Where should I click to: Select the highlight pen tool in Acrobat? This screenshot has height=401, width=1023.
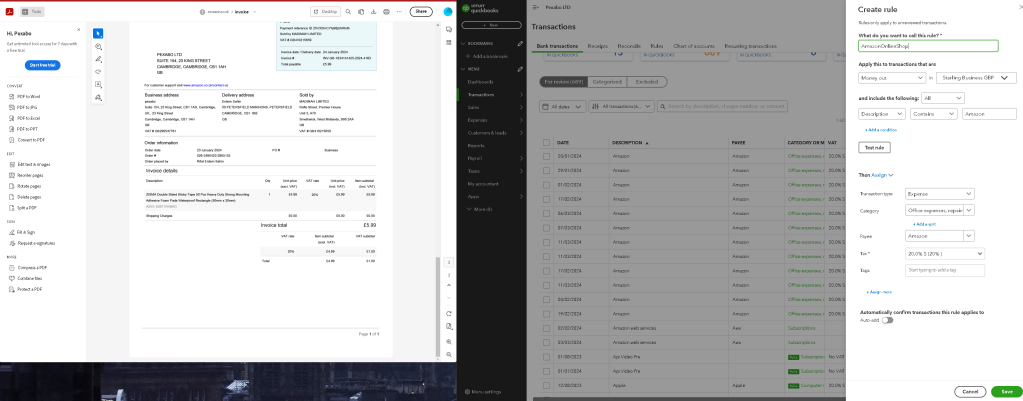coord(98,59)
